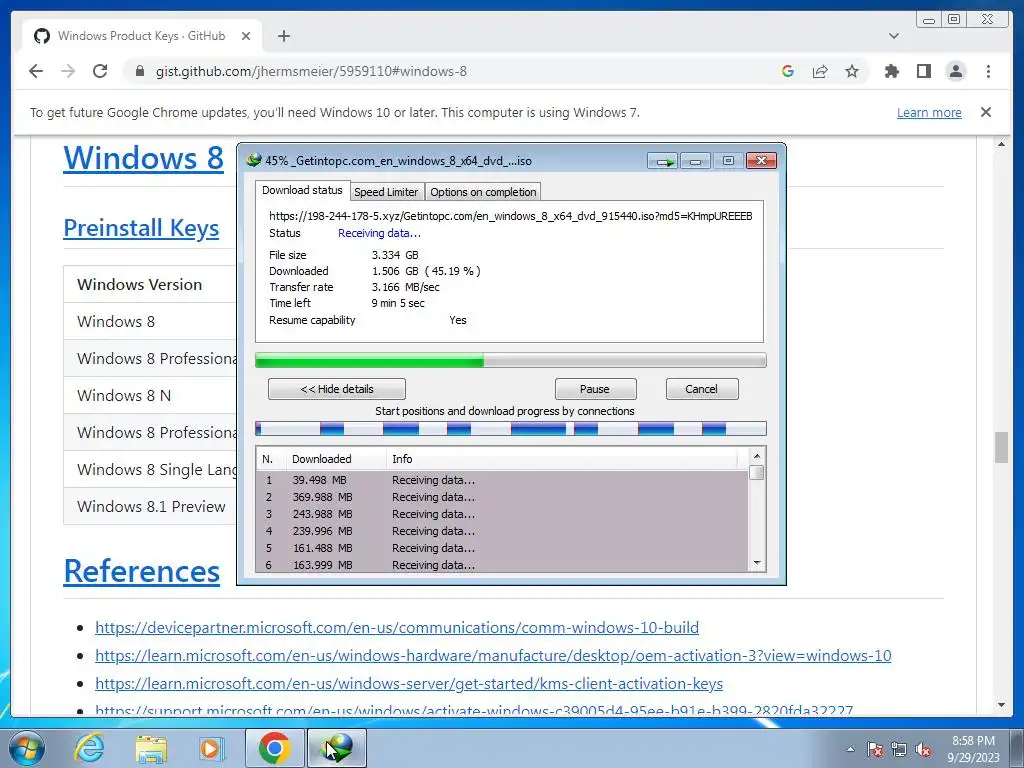
Task: Open the Chrome extensions puzzle icon
Action: pos(891,71)
